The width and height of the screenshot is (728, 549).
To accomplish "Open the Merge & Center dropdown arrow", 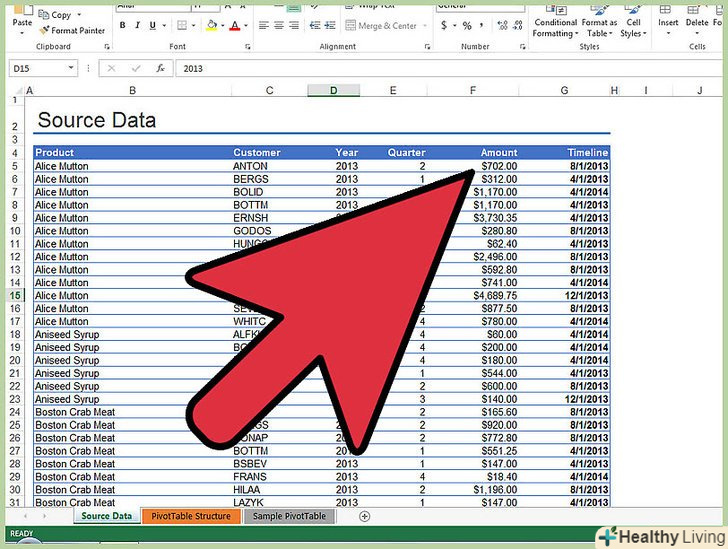I will click(x=424, y=26).
